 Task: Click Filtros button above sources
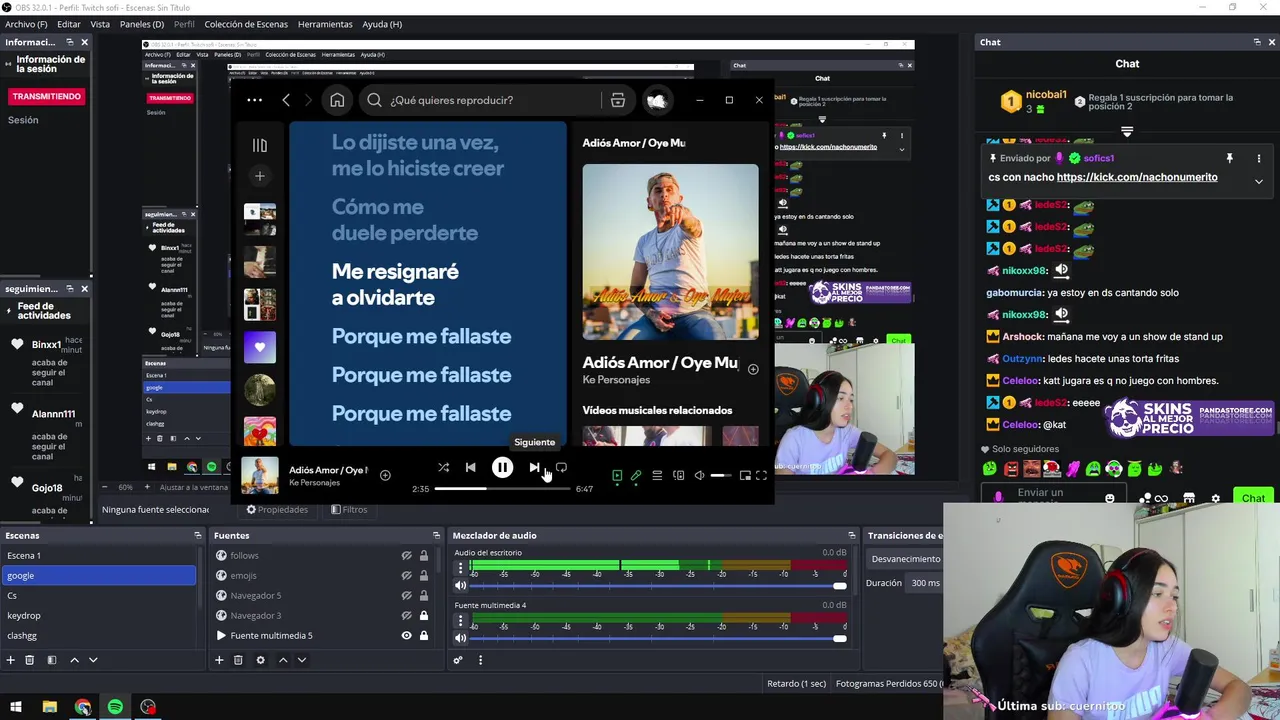click(349, 510)
